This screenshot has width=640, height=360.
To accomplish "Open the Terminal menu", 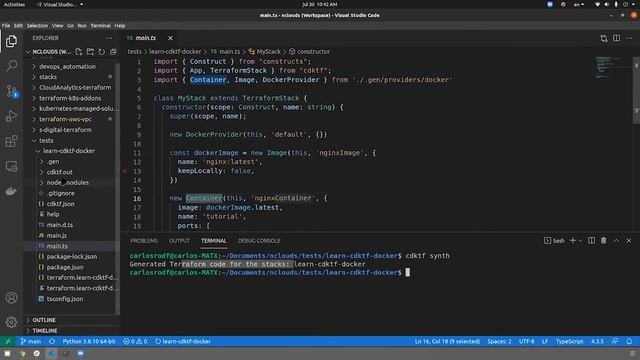I will point(100,26).
